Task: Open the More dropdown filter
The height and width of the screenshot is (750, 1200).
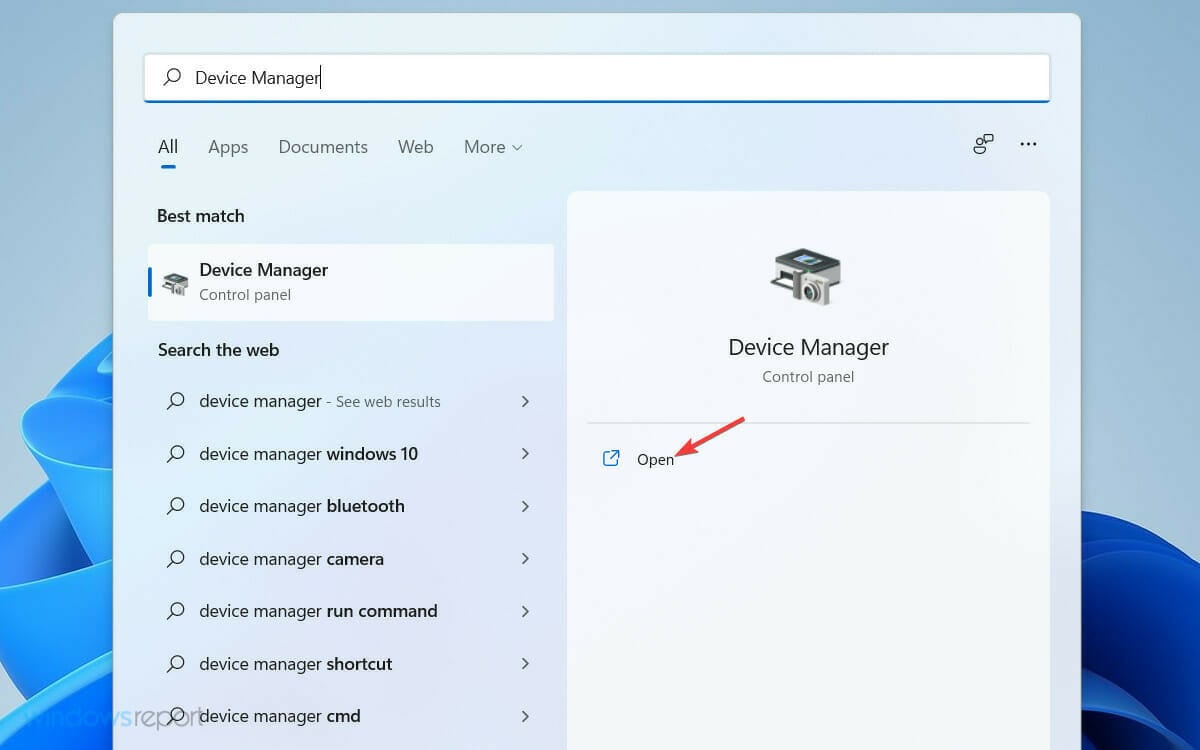Action: tap(493, 147)
